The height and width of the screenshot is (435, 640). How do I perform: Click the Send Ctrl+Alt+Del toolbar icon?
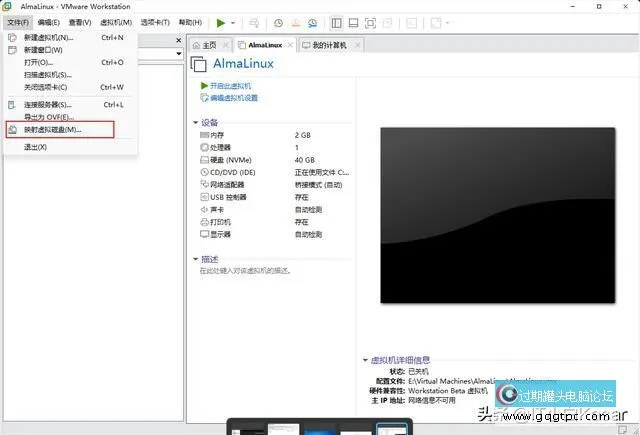point(254,23)
